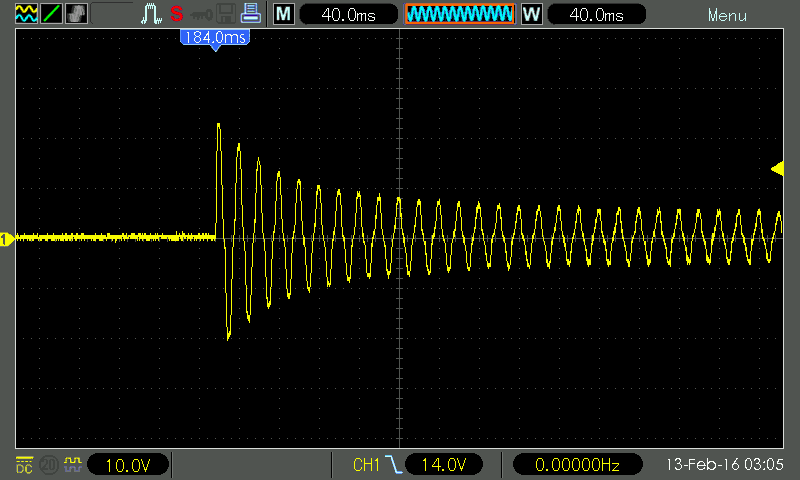Click the 0.00000Hz frequency counter readout

pyautogui.click(x=577, y=465)
